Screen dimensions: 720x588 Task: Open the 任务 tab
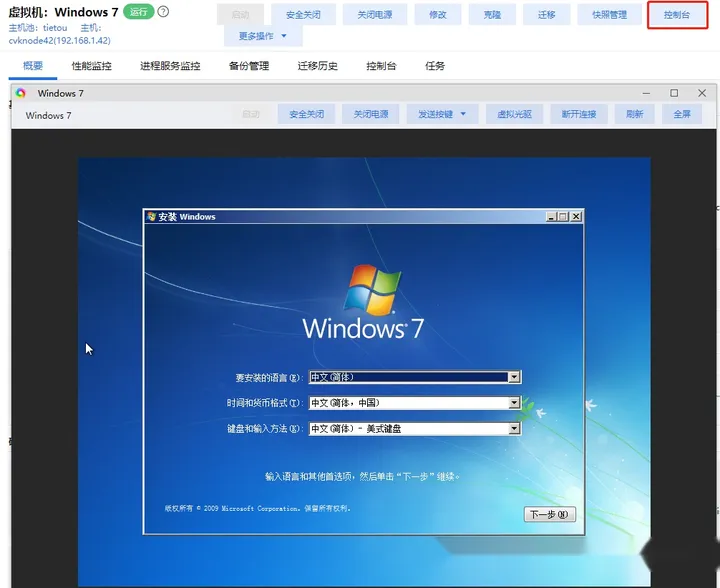(435, 66)
